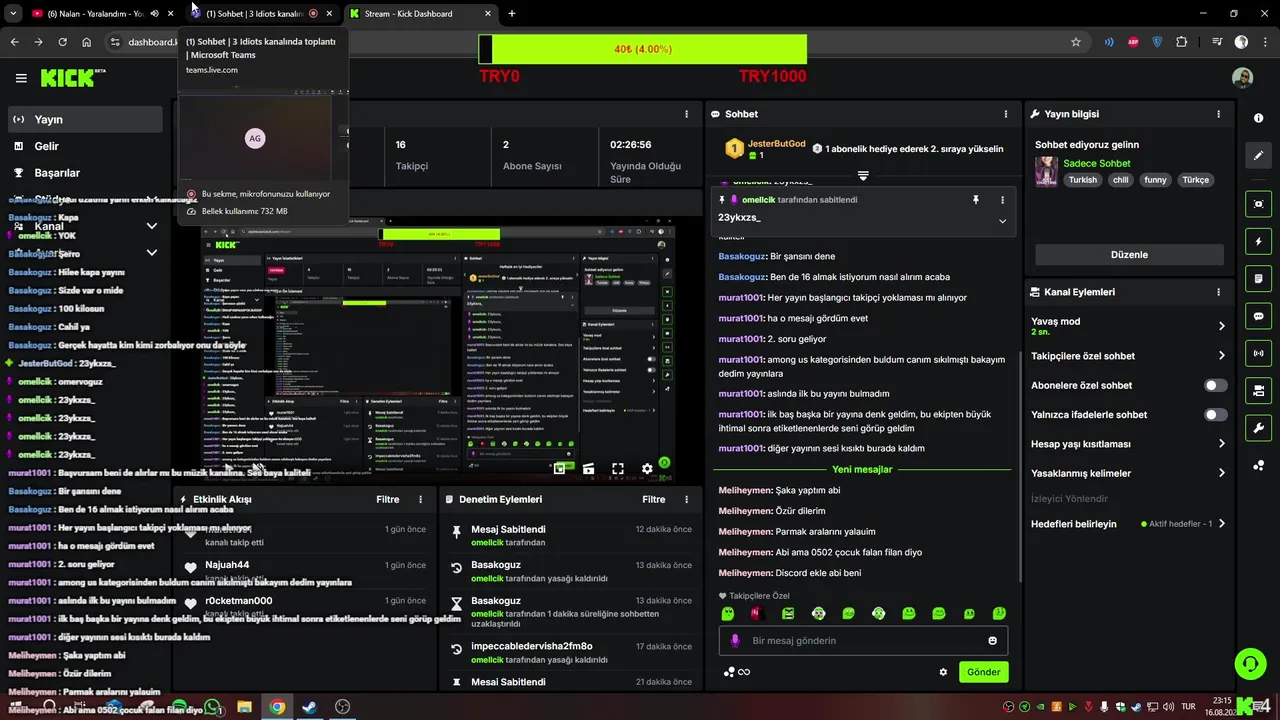Expand the pinned message chevron
1280x720 pixels.
[x=1002, y=221]
